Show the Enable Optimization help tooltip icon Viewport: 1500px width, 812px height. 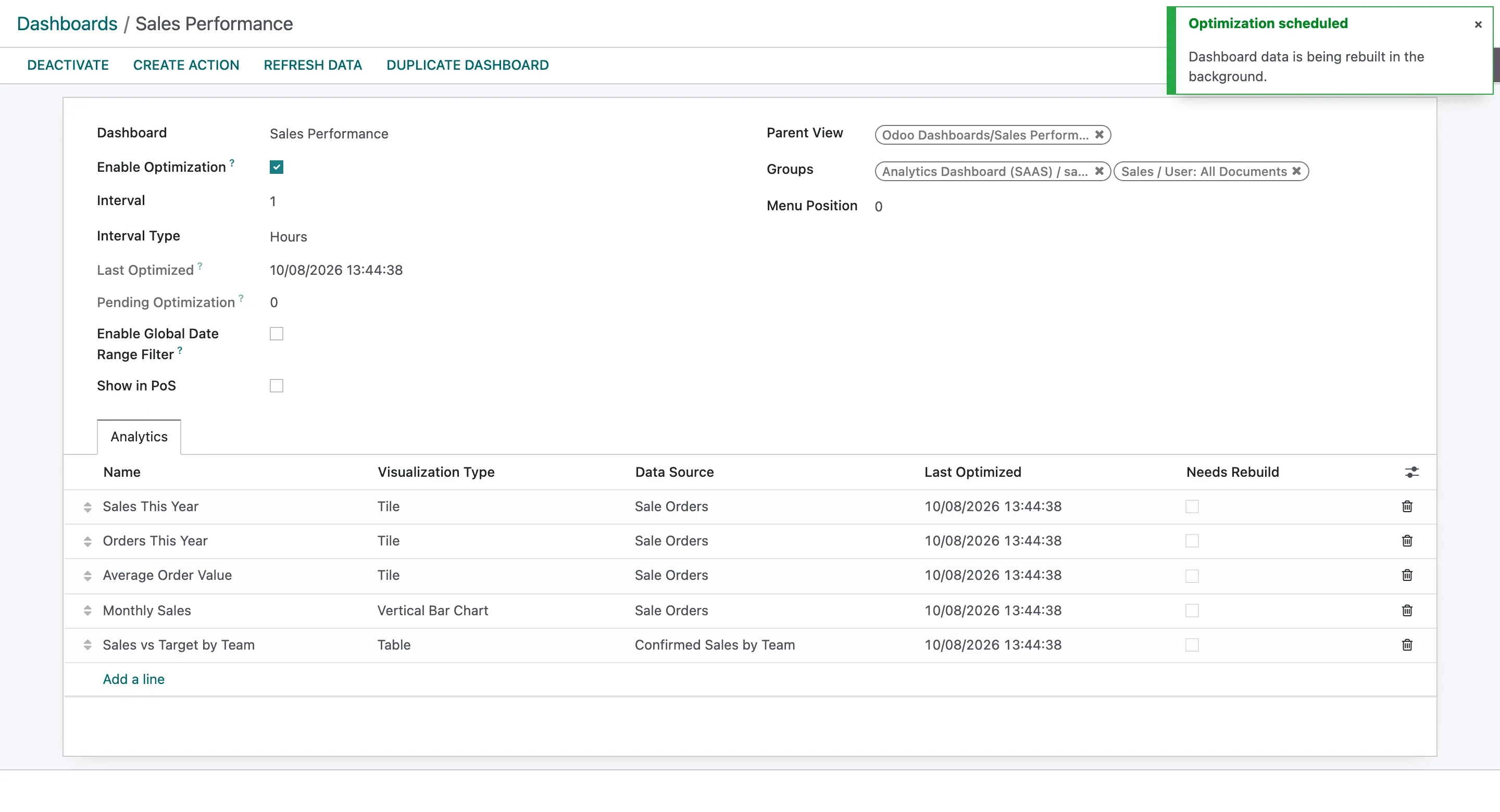click(x=232, y=163)
